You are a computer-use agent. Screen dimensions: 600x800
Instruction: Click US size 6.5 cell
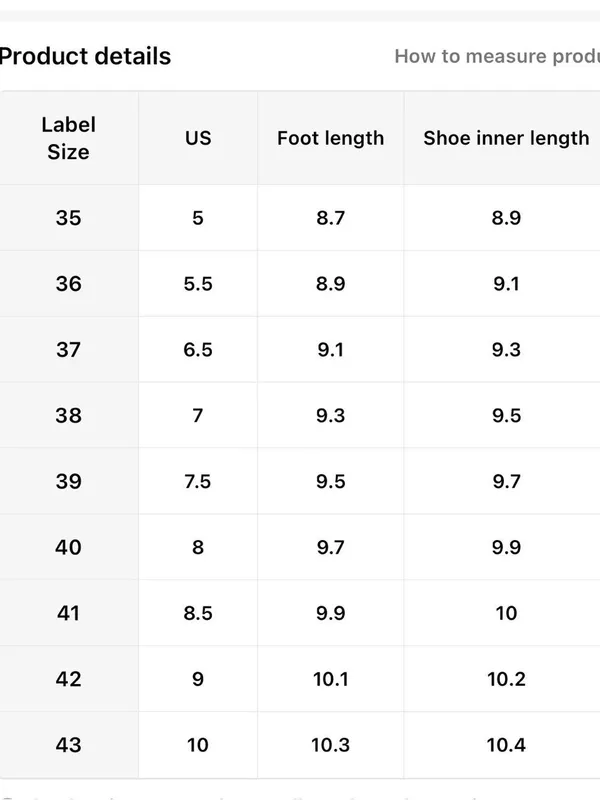(x=198, y=349)
